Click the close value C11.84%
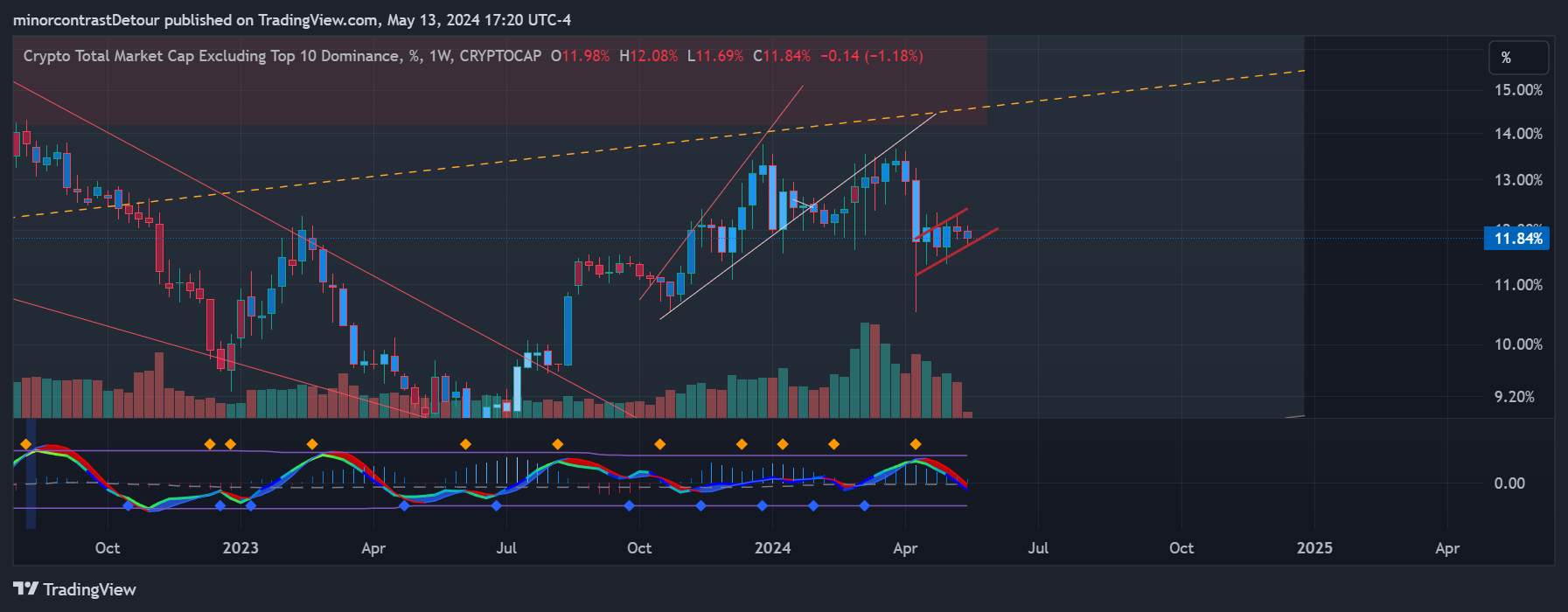Image resolution: width=1568 pixels, height=612 pixels. click(x=782, y=56)
